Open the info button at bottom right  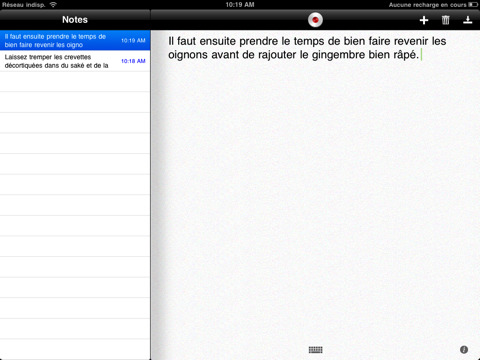[x=464, y=349]
